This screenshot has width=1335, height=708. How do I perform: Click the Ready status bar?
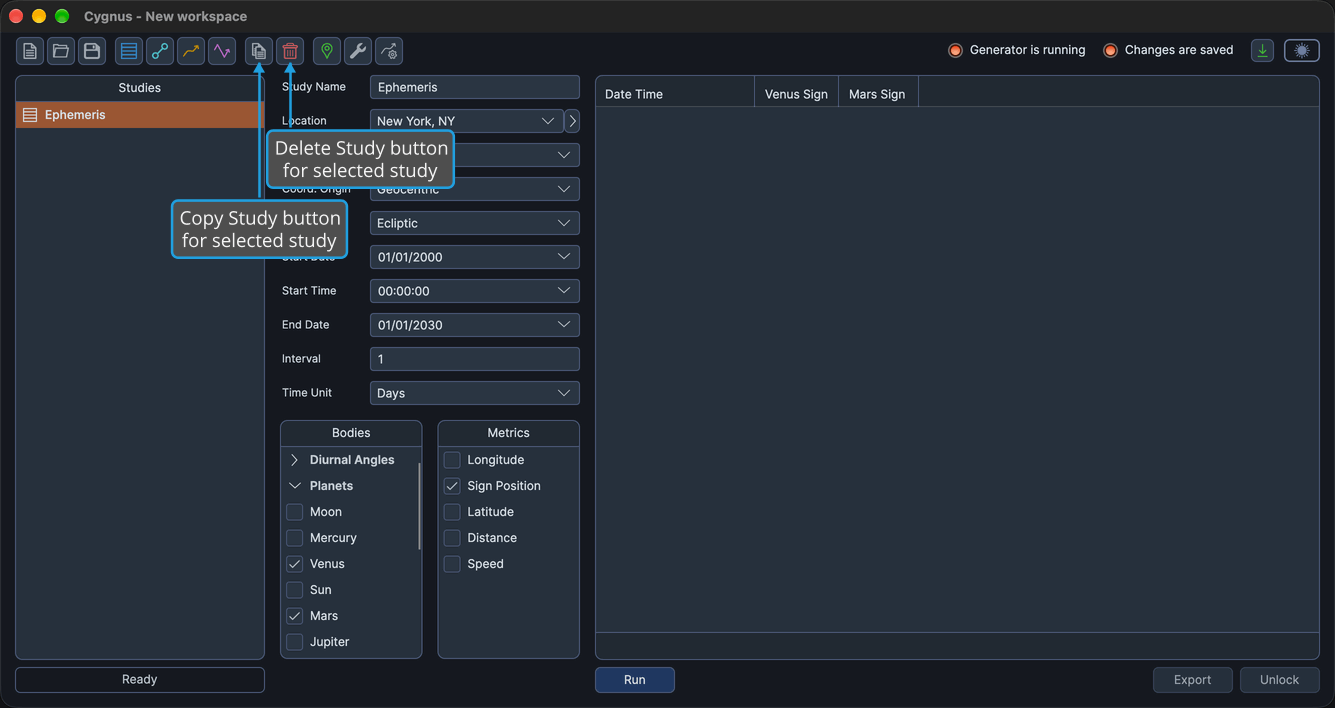[140, 680]
